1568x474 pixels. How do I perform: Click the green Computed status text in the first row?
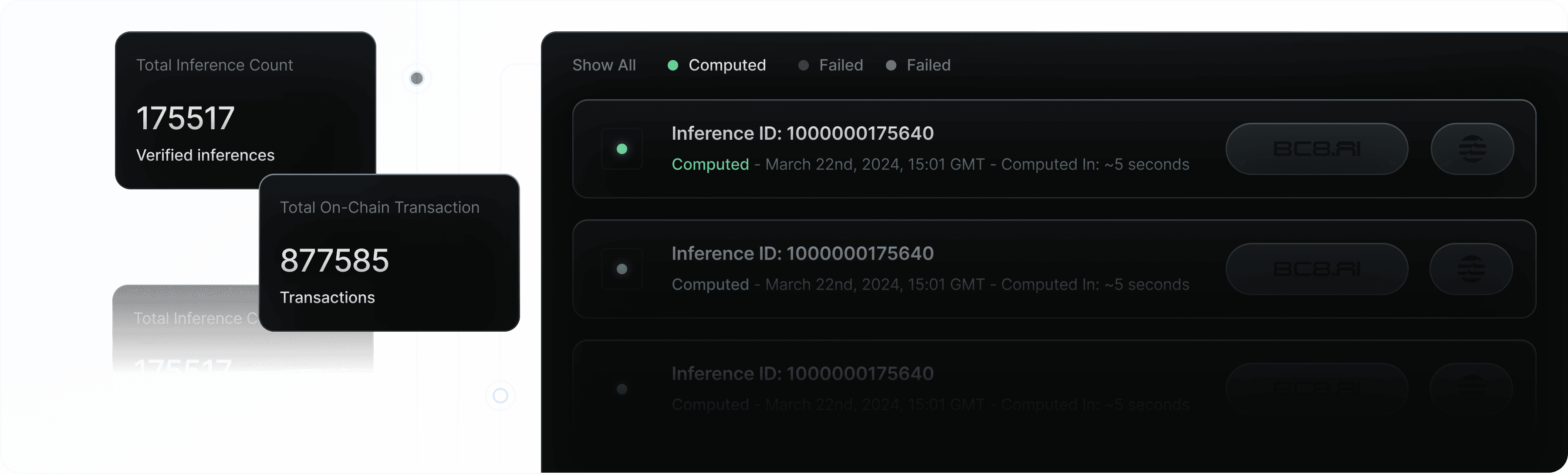pos(710,164)
